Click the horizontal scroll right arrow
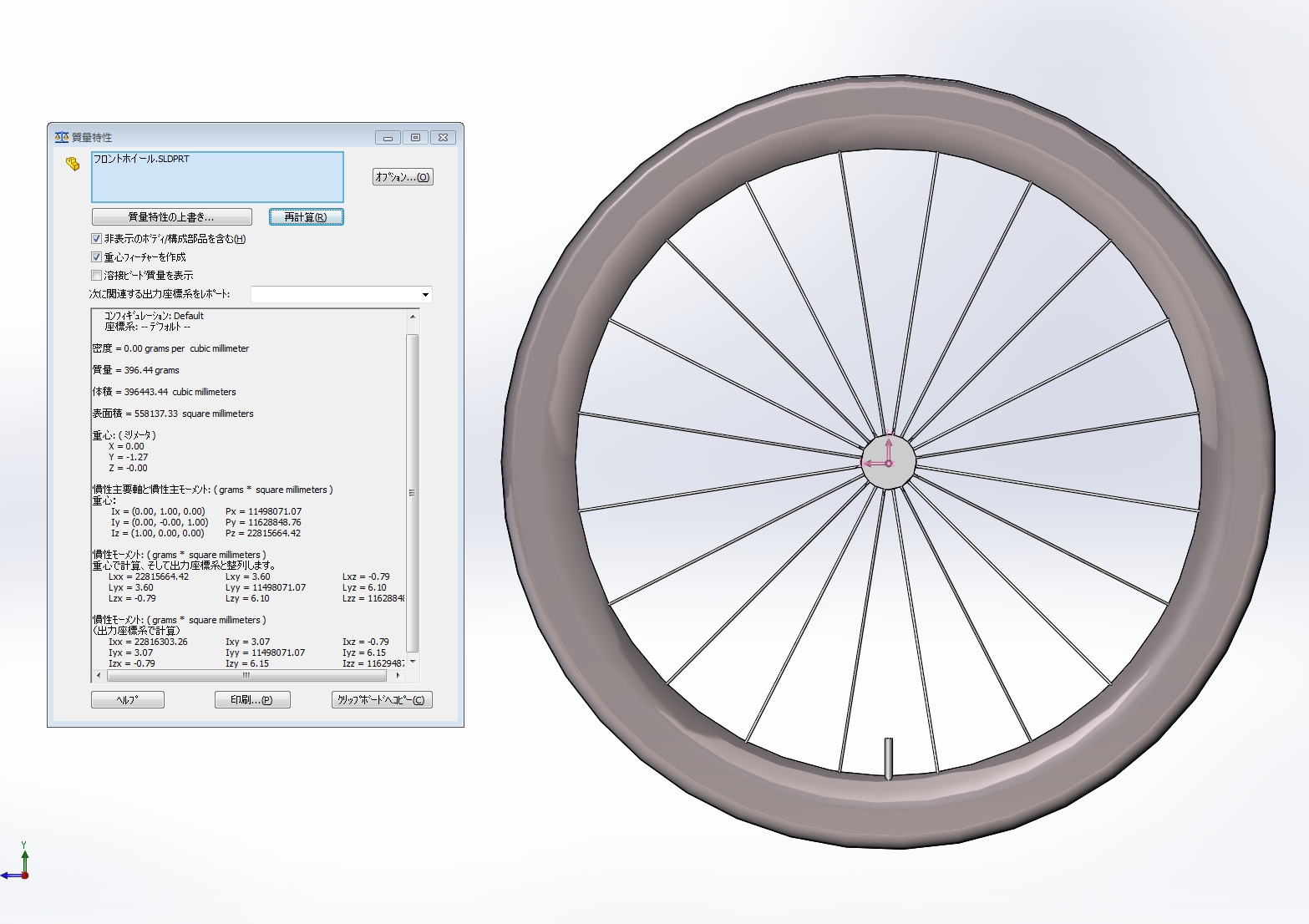The image size is (1309, 924). pyautogui.click(x=398, y=675)
